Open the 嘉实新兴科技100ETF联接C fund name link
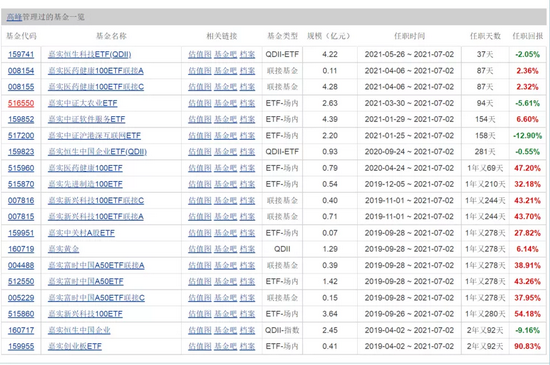 (x=96, y=201)
